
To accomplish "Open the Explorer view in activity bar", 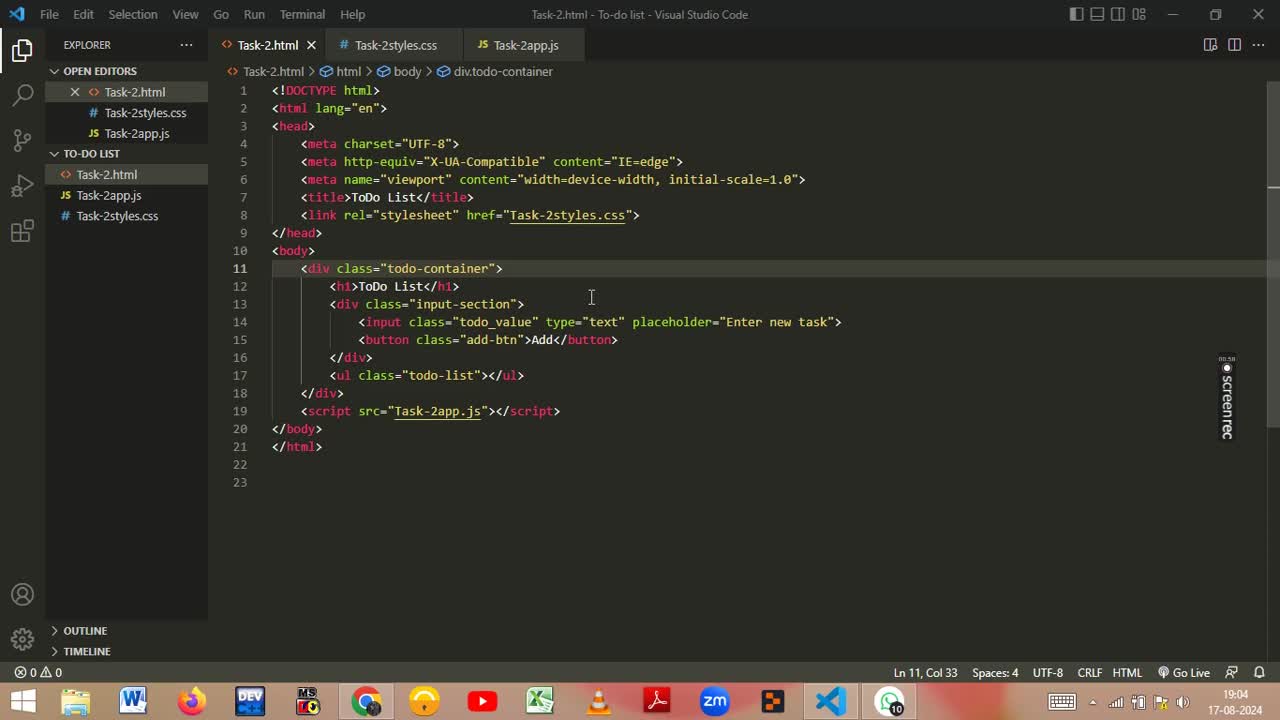I will tap(22, 51).
